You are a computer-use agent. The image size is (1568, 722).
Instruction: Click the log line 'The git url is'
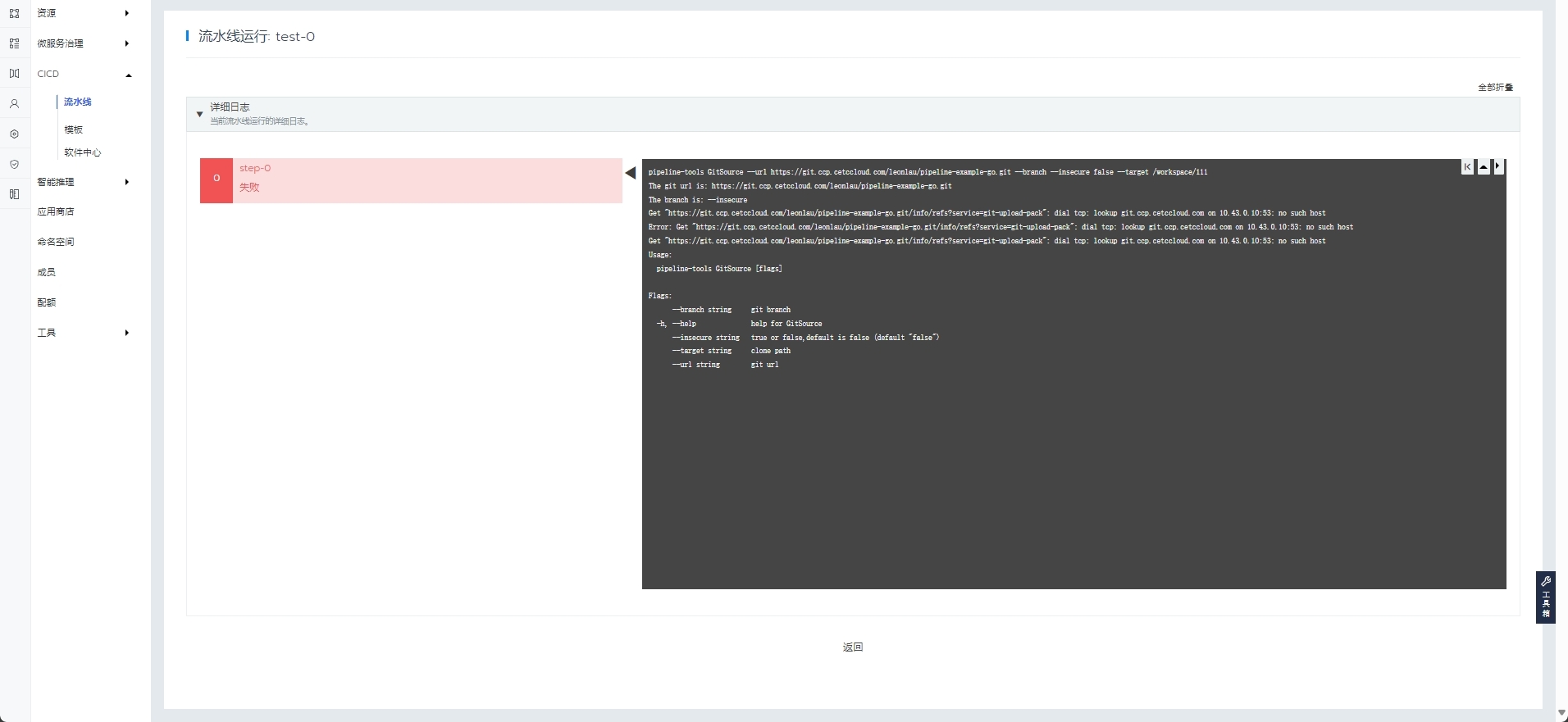800,186
